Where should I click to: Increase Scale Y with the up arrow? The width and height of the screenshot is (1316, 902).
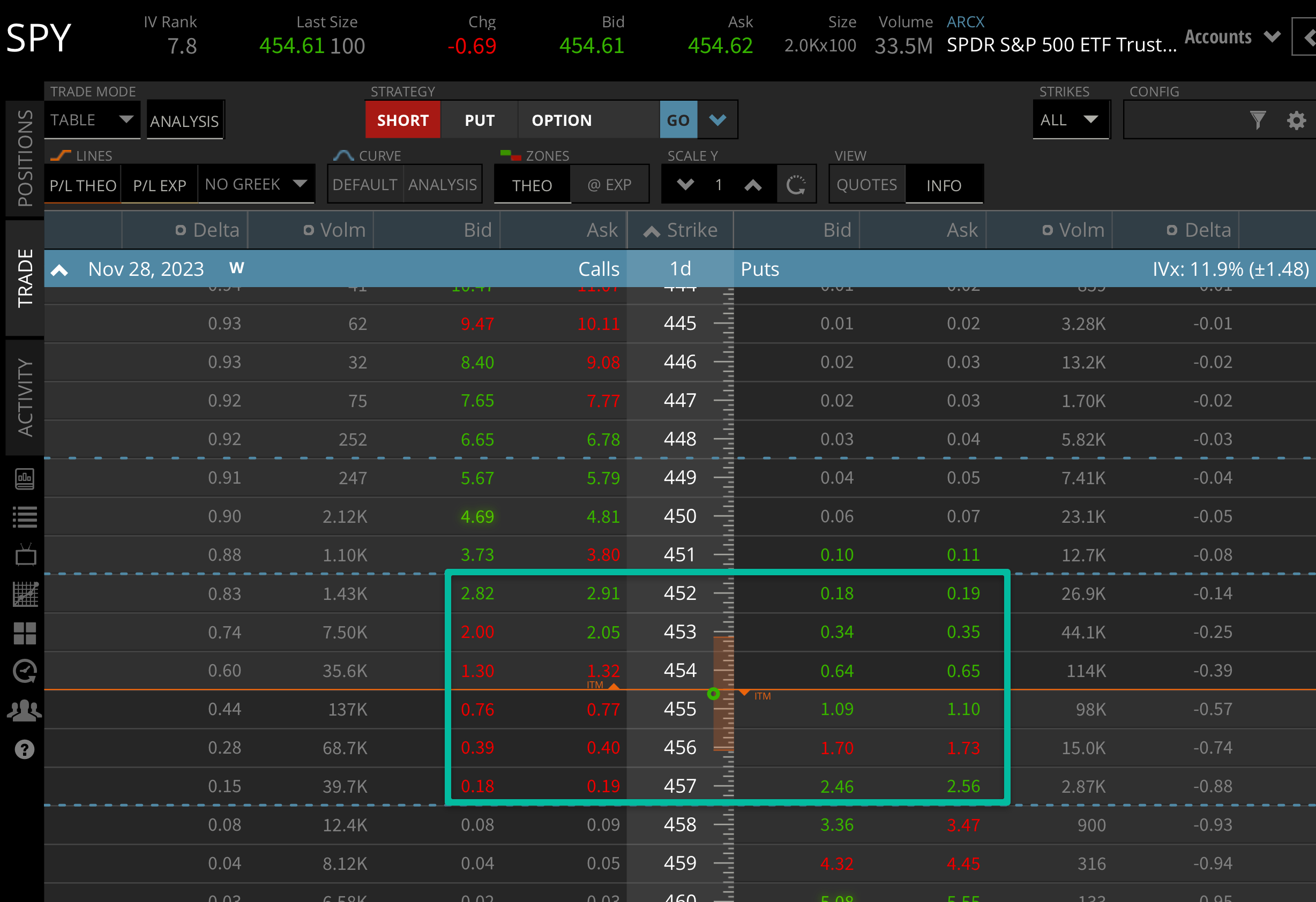click(753, 184)
